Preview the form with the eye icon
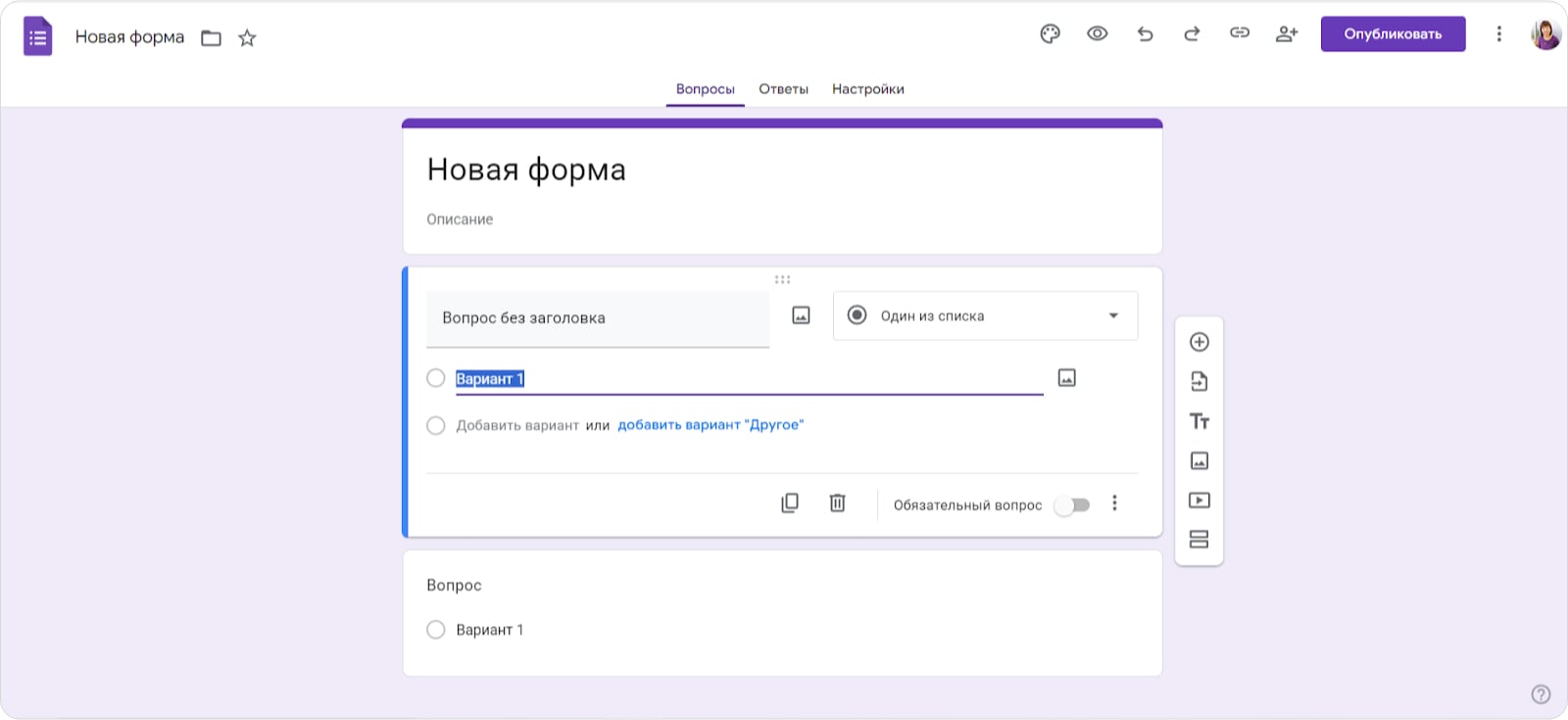Image resolution: width=1568 pixels, height=720 pixels. pyautogui.click(x=1098, y=34)
